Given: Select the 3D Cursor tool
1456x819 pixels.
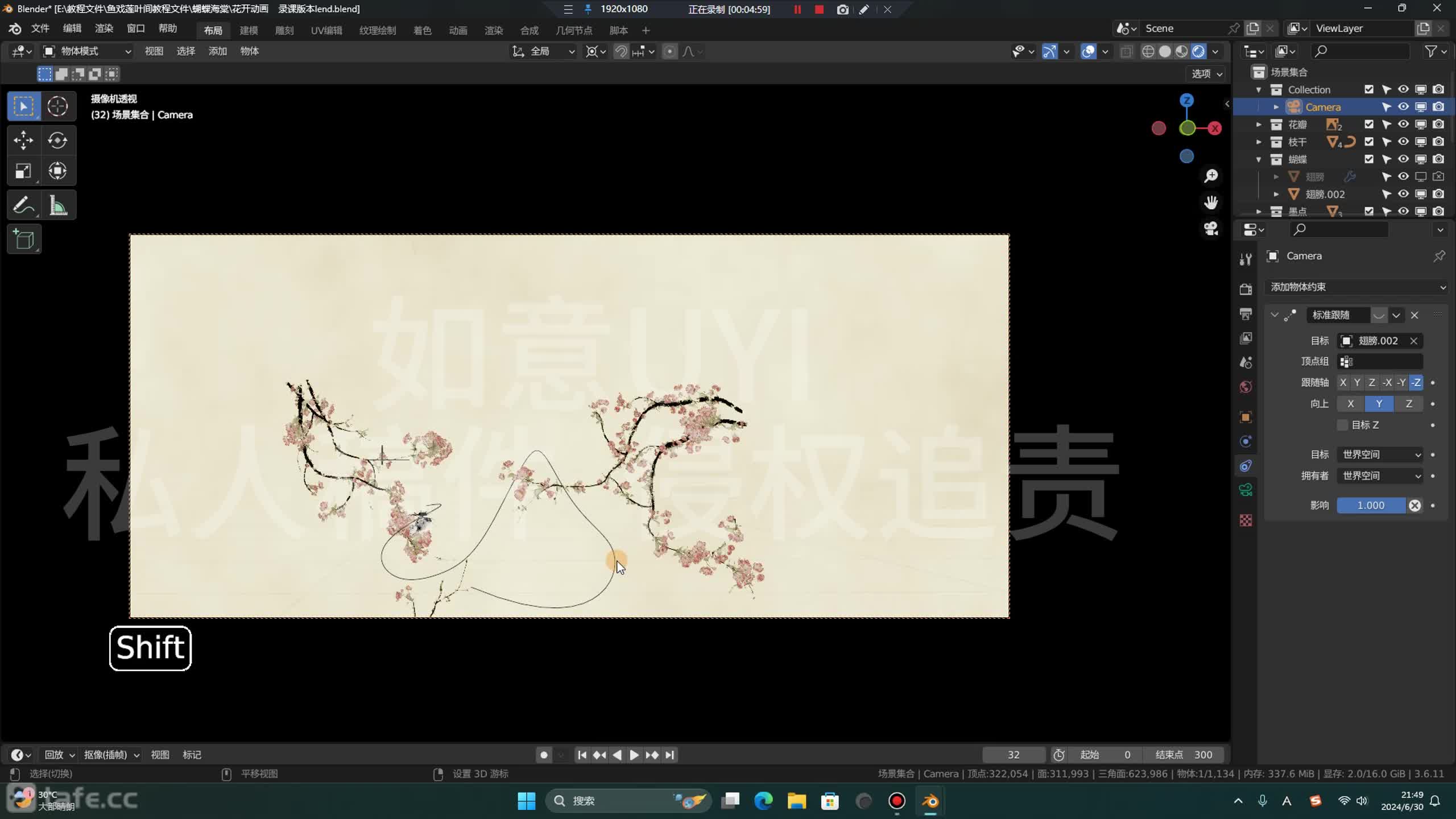Looking at the screenshot, I should coord(57,106).
